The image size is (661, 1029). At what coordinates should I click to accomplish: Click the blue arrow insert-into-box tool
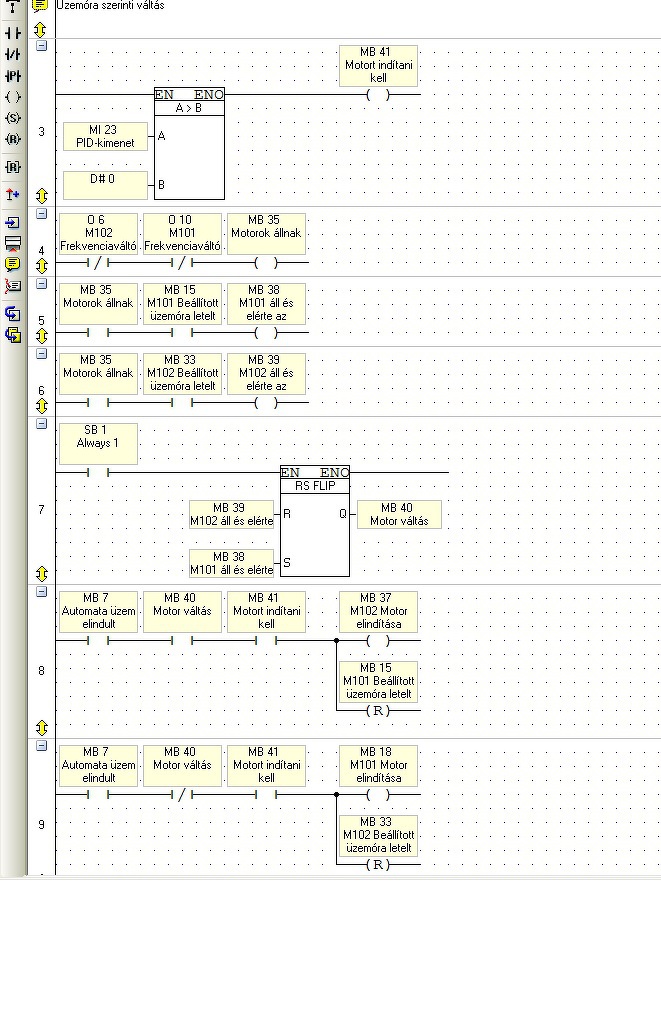pos(12,222)
